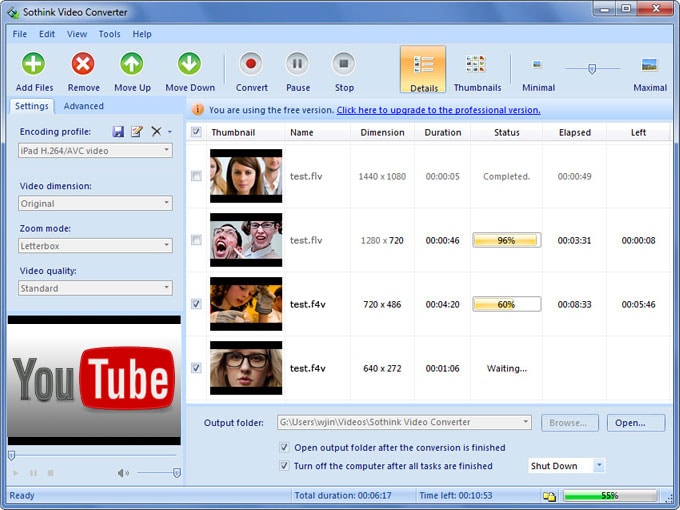
Task: Click the preview seek slider handle
Action: tap(12, 455)
